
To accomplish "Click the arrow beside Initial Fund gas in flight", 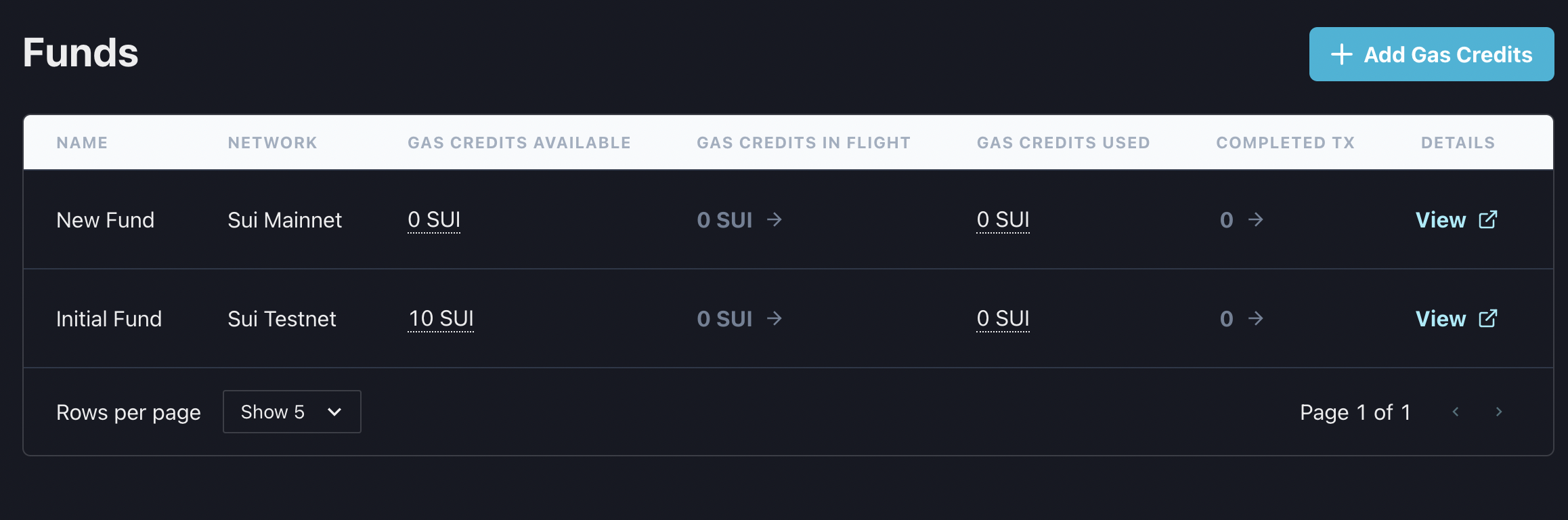I will click(x=775, y=318).
